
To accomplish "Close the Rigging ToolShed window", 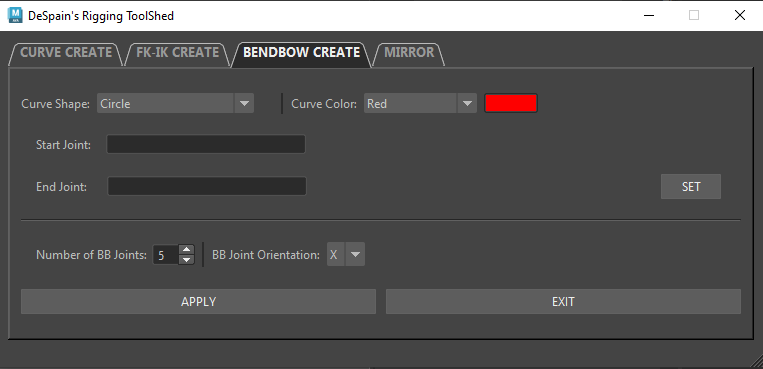I will (x=740, y=16).
